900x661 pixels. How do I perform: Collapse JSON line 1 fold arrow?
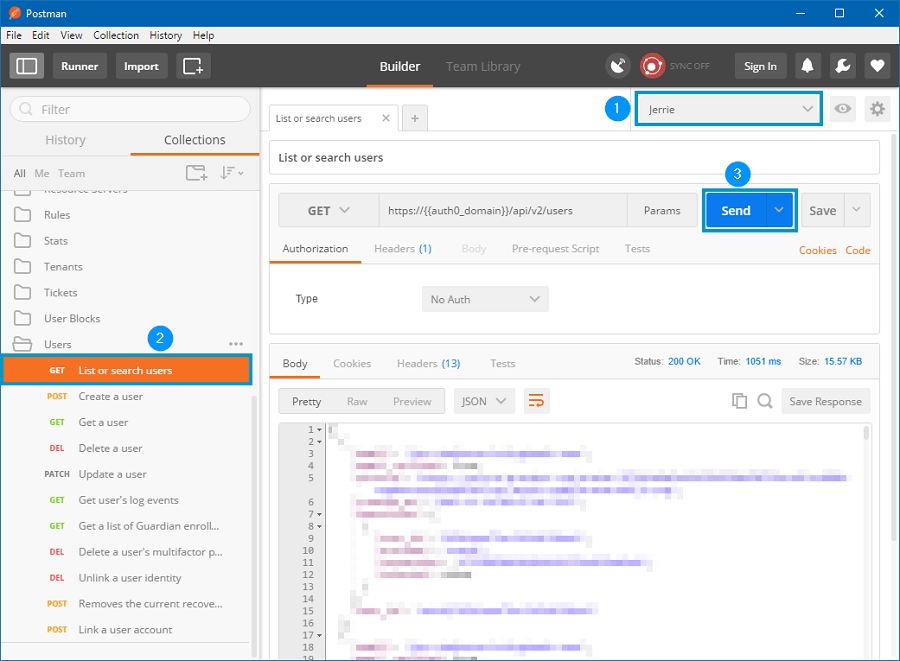click(x=320, y=430)
